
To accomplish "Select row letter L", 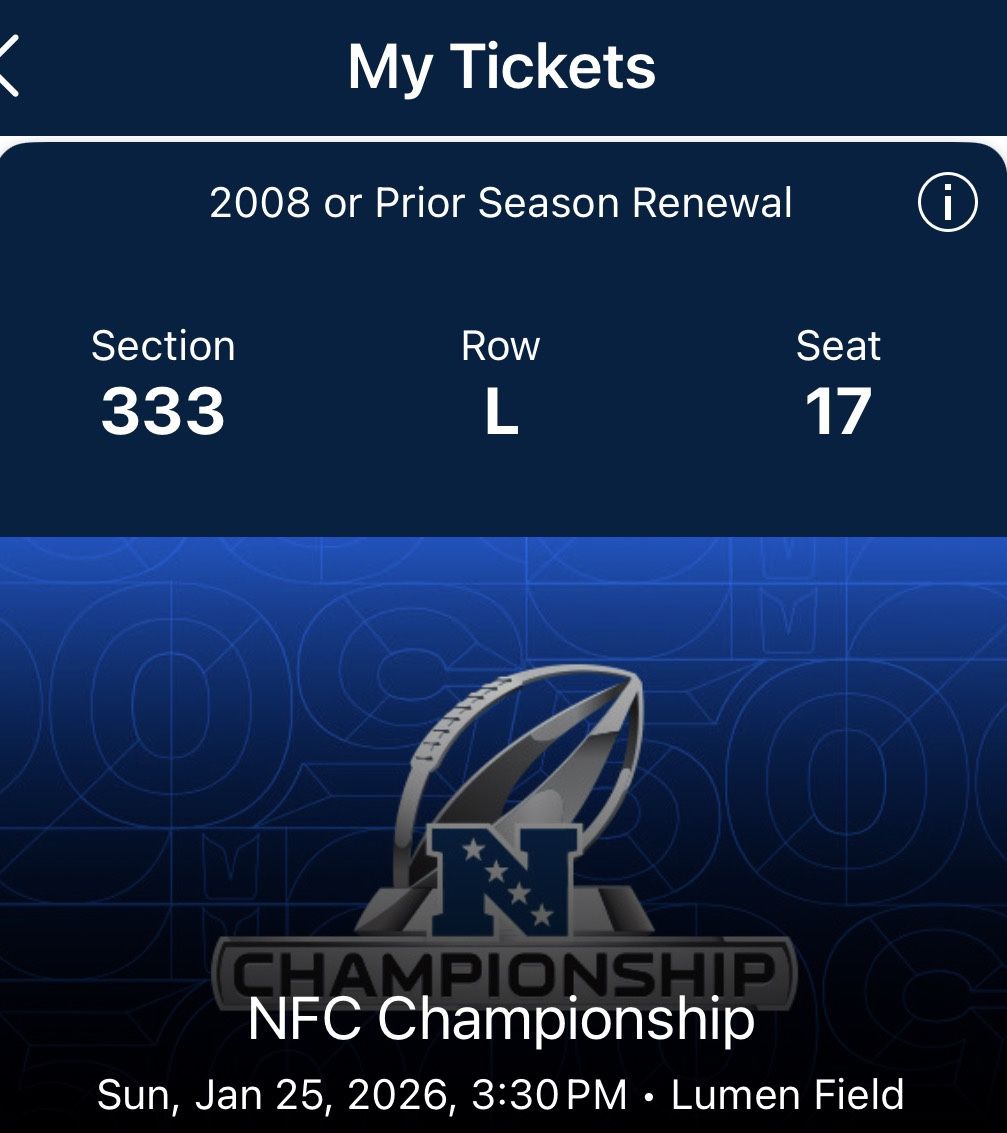I will (501, 411).
